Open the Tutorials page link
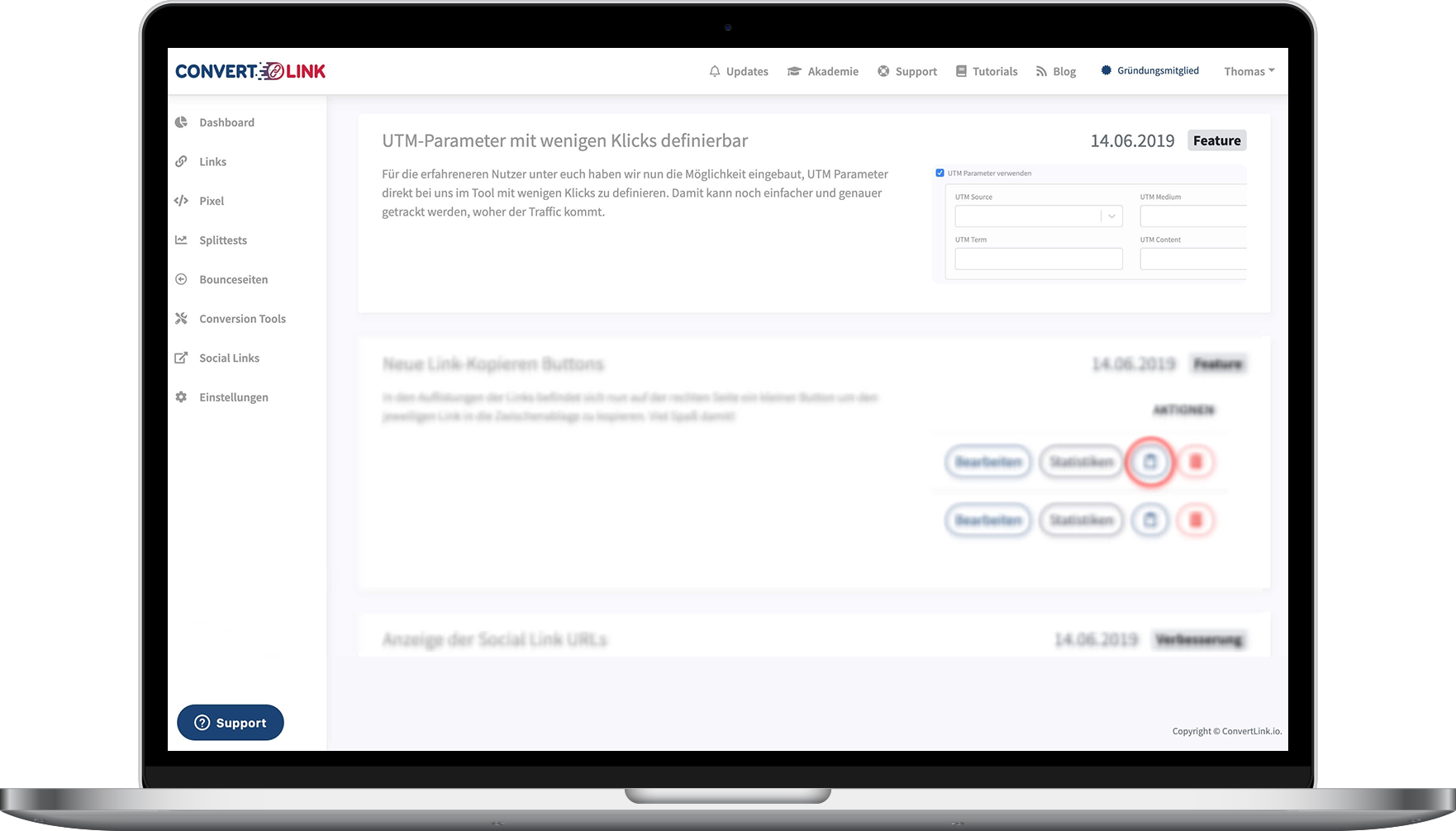This screenshot has width=1456, height=831. coord(986,72)
